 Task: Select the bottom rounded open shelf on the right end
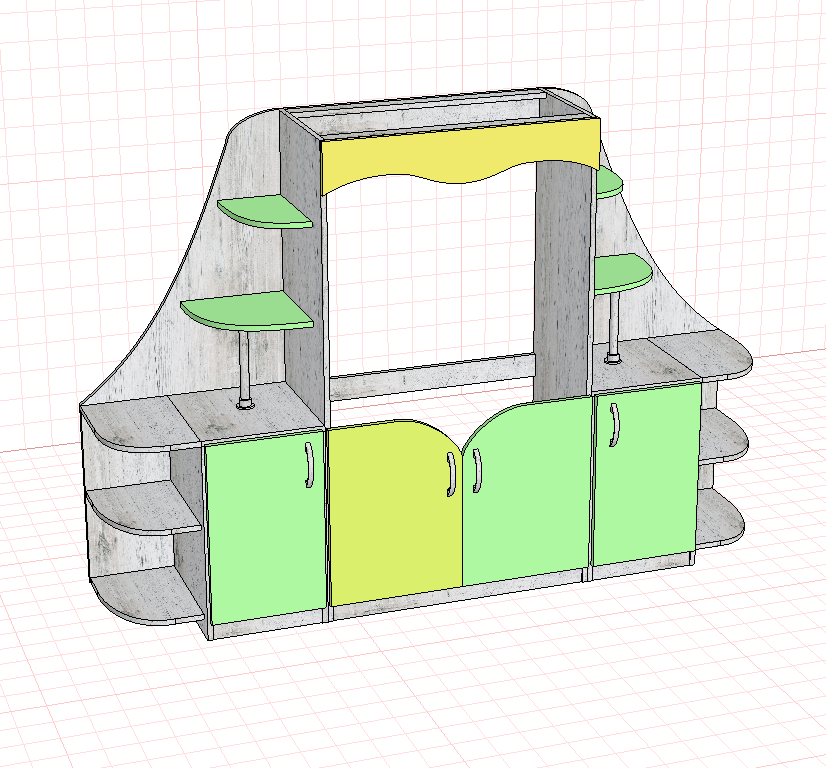pos(719,519)
